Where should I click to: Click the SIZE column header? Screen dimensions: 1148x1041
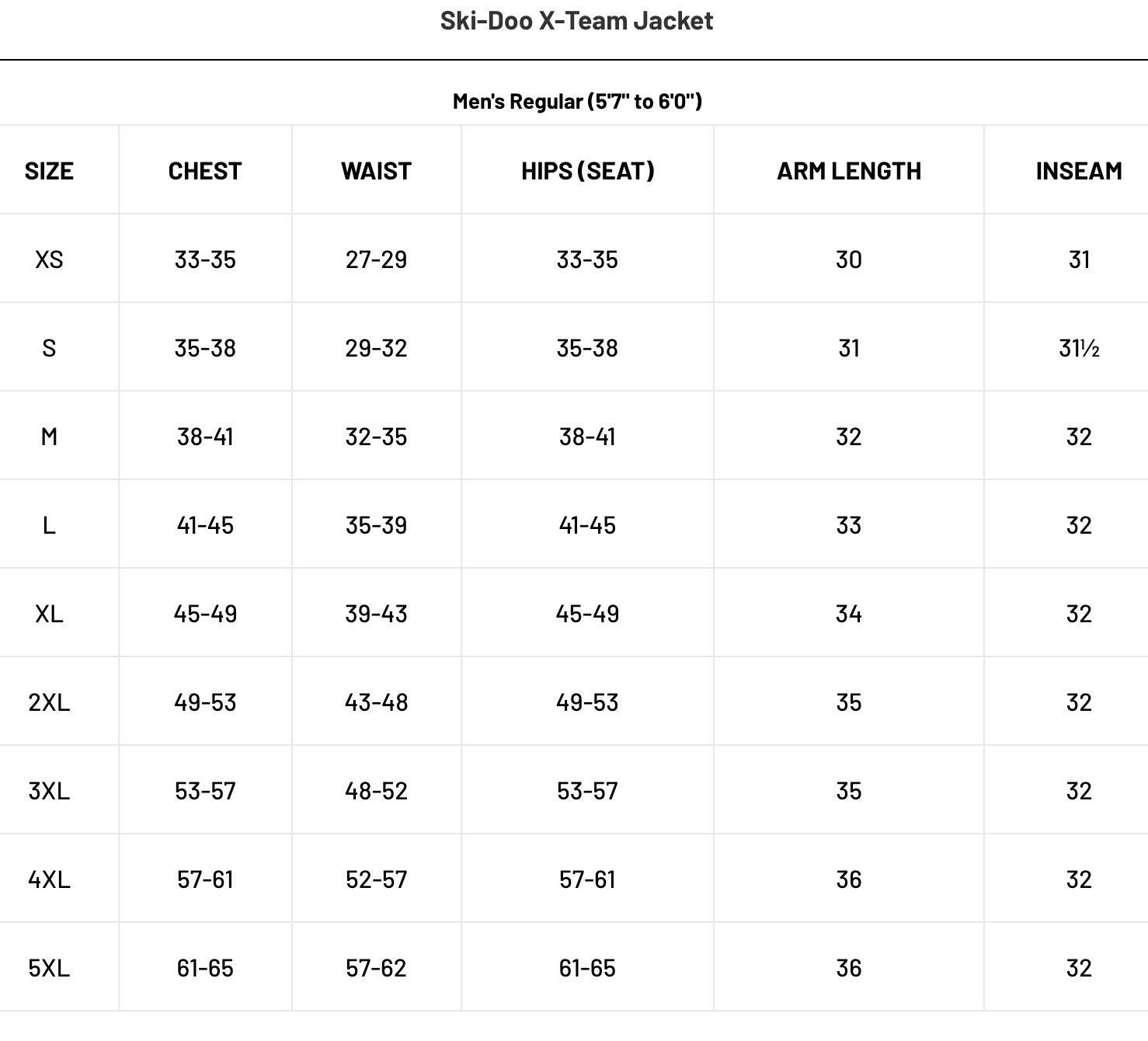49,171
